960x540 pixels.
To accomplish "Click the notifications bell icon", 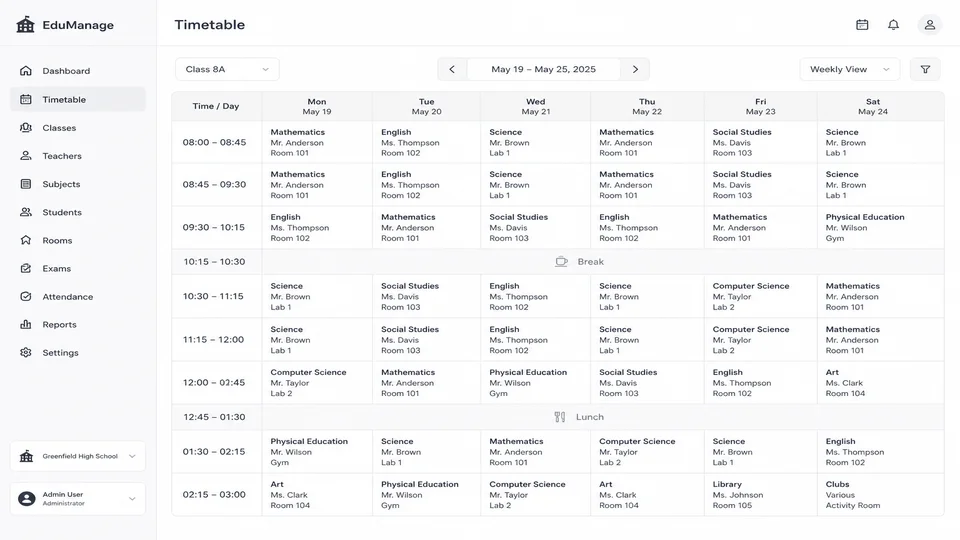I will 893,25.
